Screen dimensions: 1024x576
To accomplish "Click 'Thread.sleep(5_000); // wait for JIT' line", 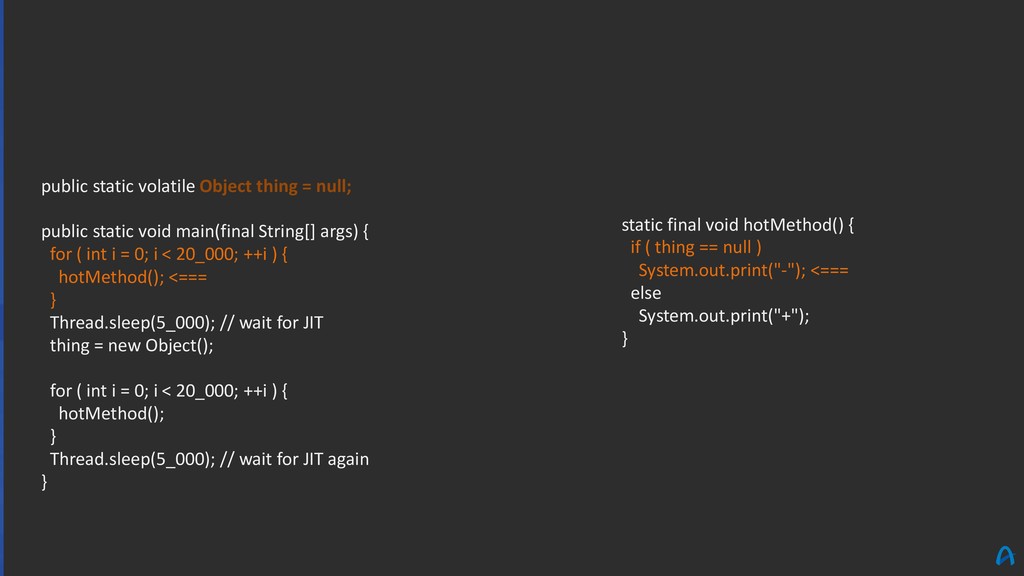I will click(186, 323).
